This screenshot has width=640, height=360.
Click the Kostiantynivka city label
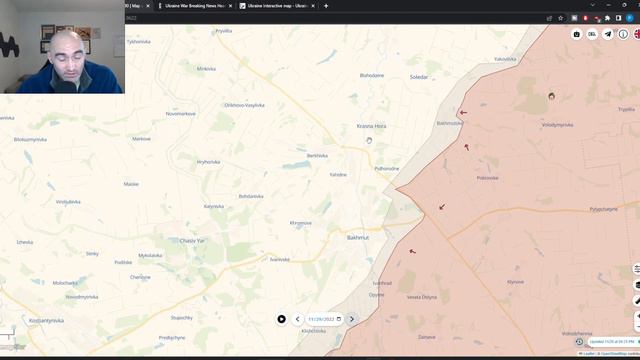[47, 320]
